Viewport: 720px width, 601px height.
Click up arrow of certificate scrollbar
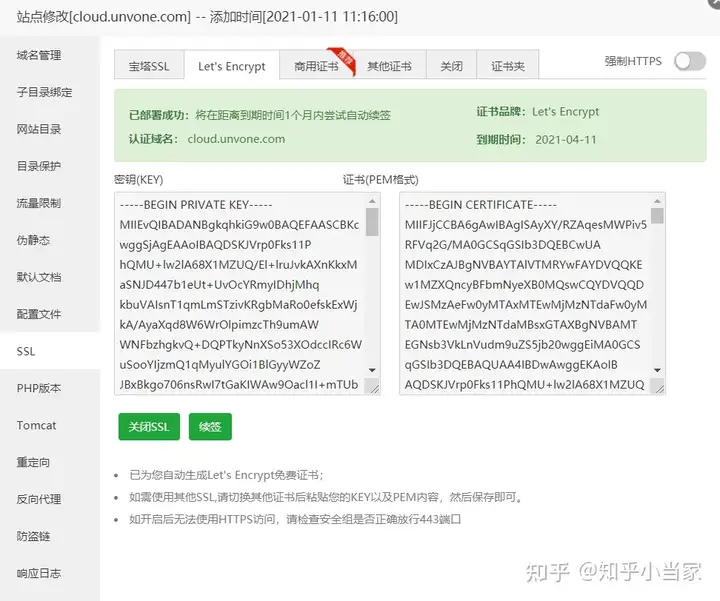tap(658, 201)
